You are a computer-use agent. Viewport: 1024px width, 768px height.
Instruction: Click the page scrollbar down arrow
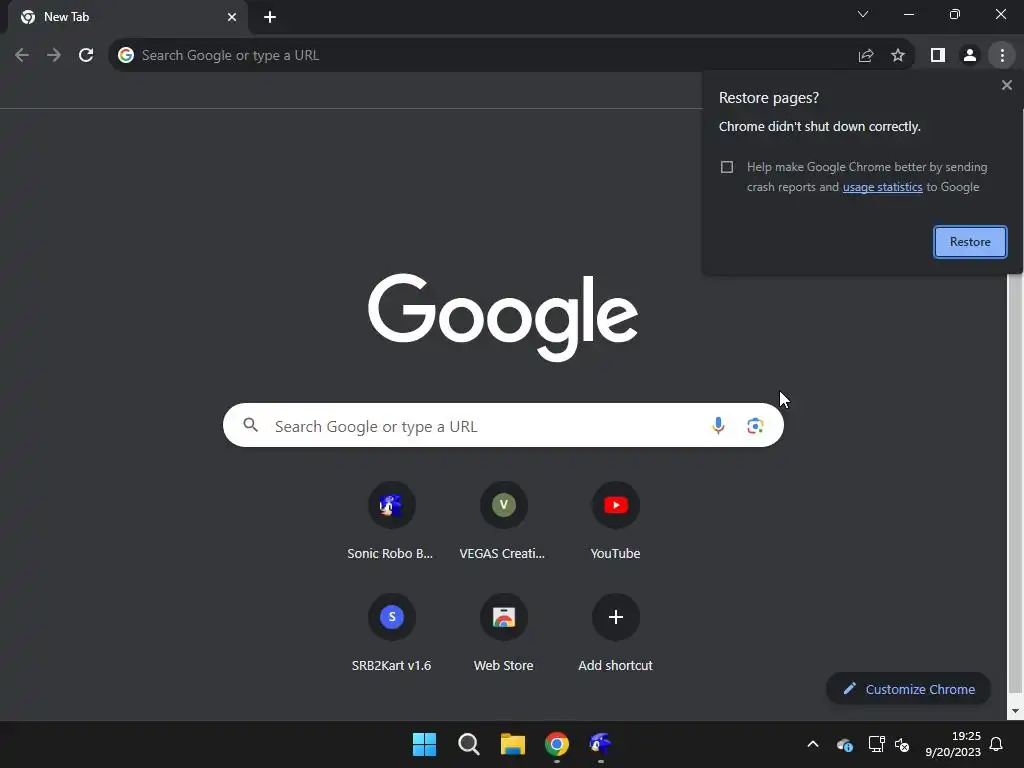click(1015, 711)
